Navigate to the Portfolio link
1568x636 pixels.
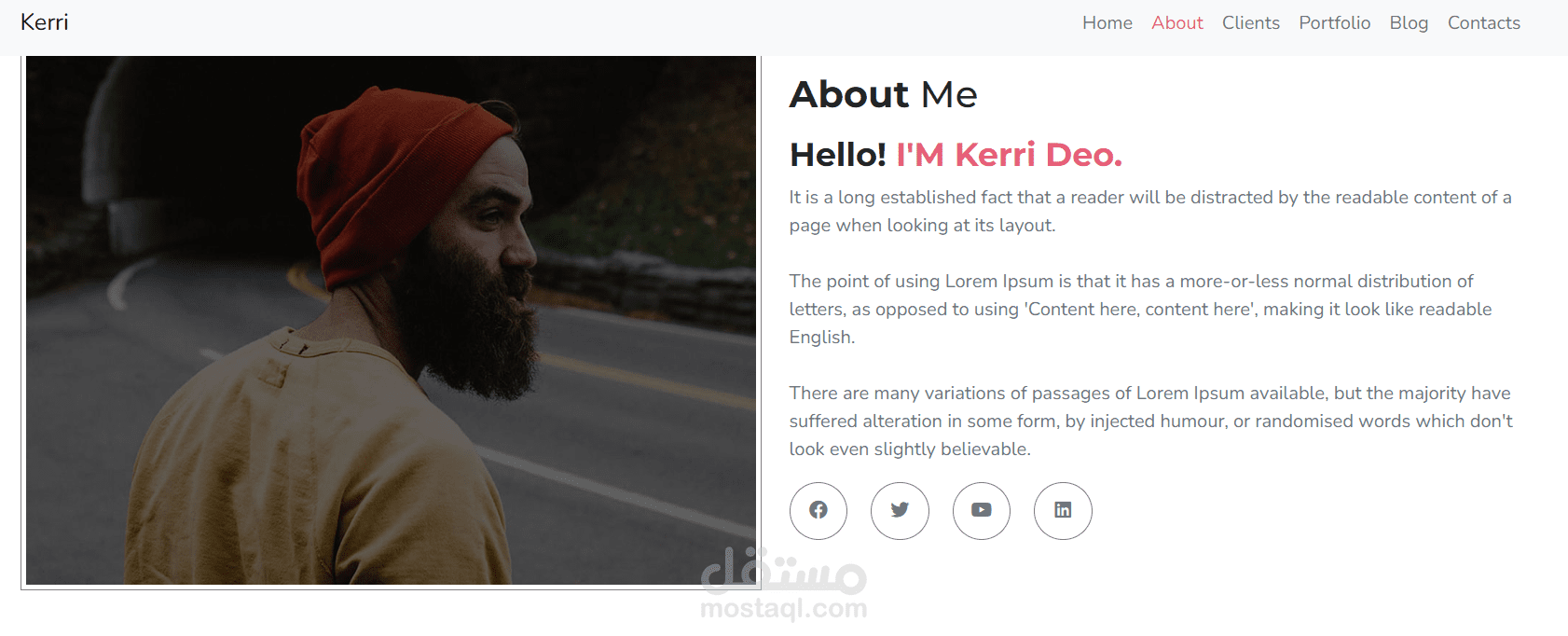(x=1334, y=23)
